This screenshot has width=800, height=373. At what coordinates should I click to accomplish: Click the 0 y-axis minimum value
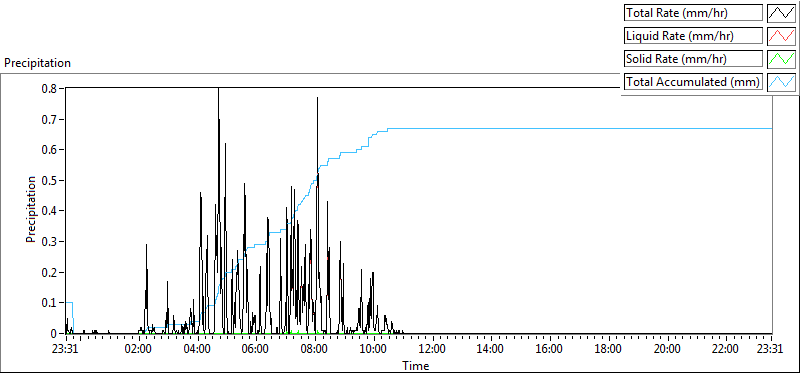click(54, 333)
